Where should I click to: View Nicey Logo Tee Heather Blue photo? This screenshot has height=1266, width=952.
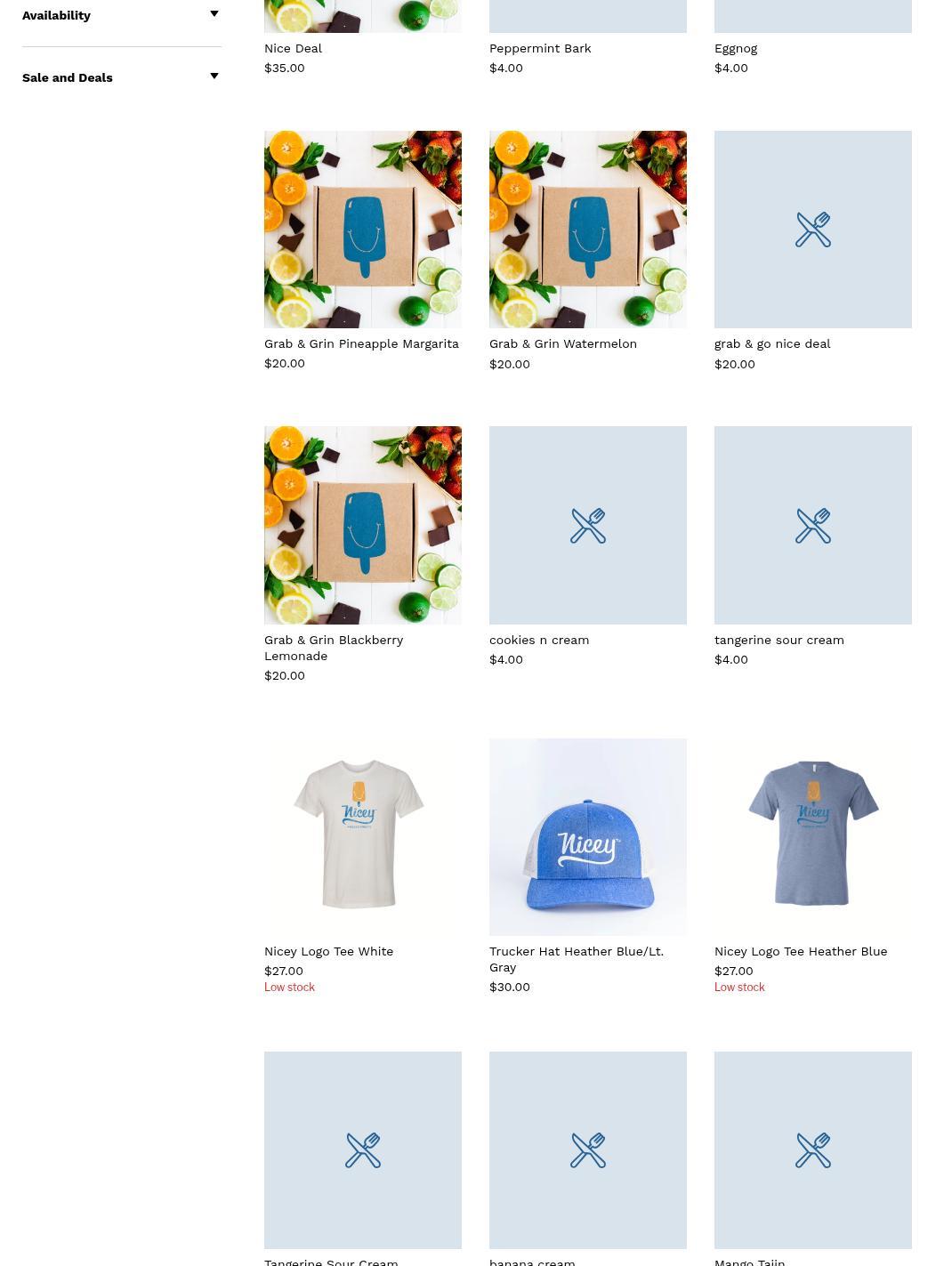point(813,837)
